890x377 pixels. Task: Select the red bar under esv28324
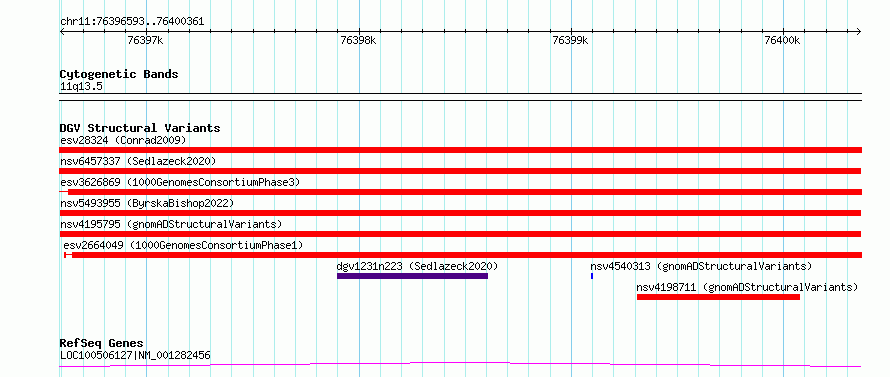click(x=461, y=150)
